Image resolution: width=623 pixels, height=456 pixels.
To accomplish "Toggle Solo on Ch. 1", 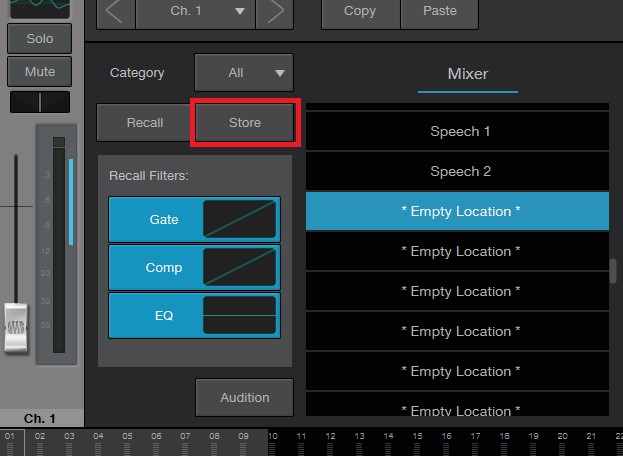I will tap(39, 39).
